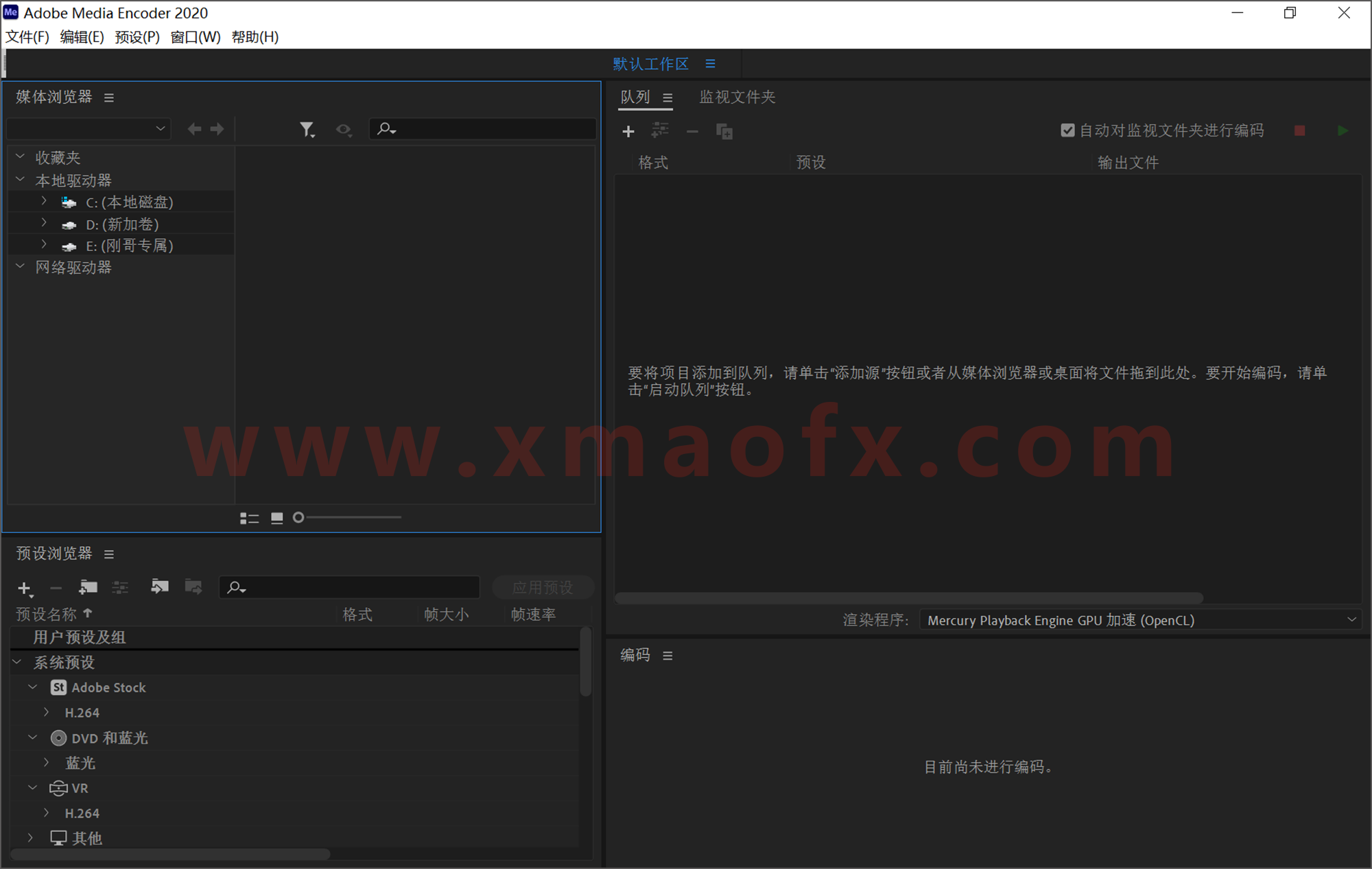Toggle thumbnail view in media browser
Viewport: 1372px width, 869px height.
pyautogui.click(x=276, y=518)
